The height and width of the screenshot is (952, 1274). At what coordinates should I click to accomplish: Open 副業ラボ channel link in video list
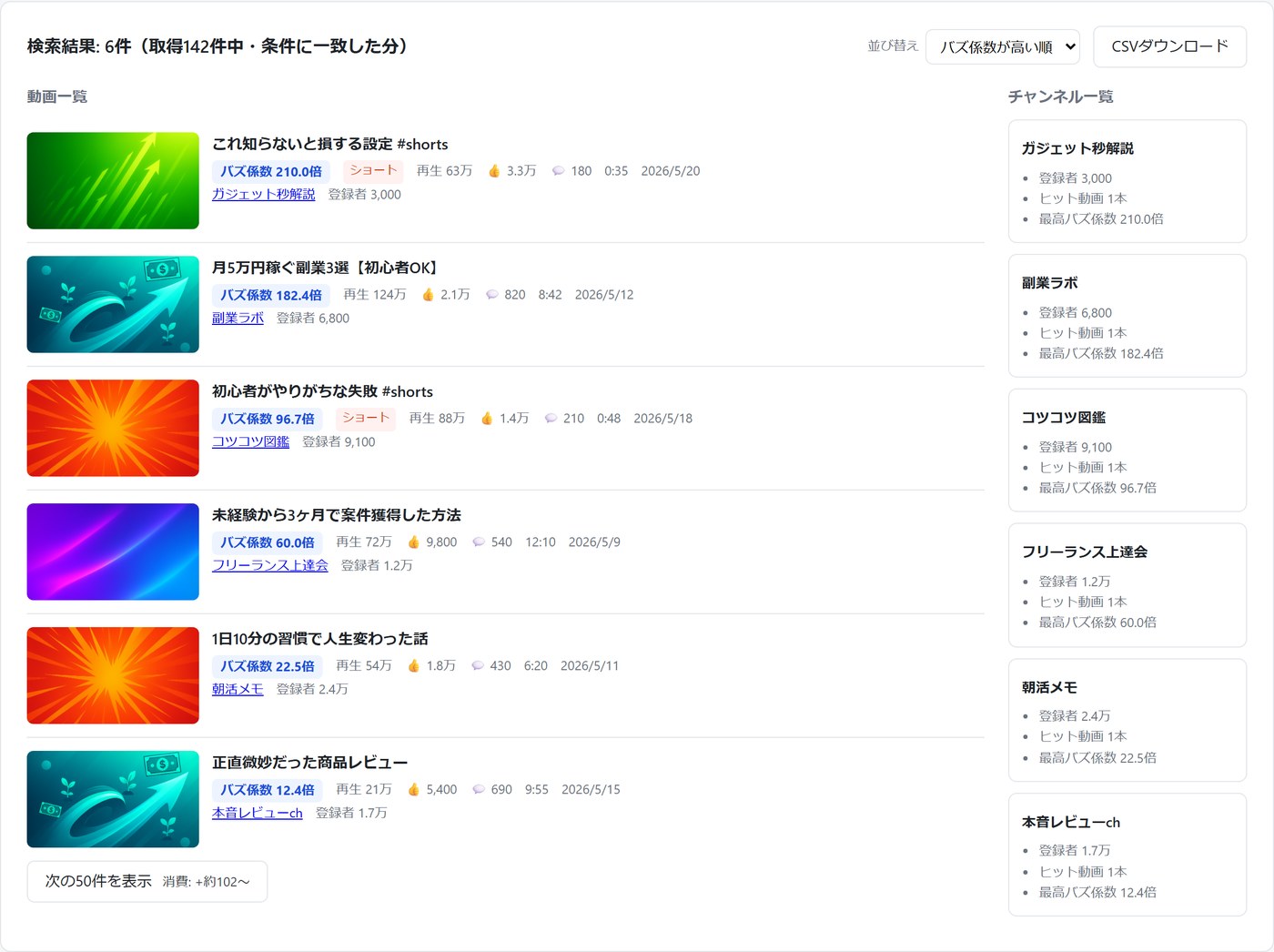point(238,318)
